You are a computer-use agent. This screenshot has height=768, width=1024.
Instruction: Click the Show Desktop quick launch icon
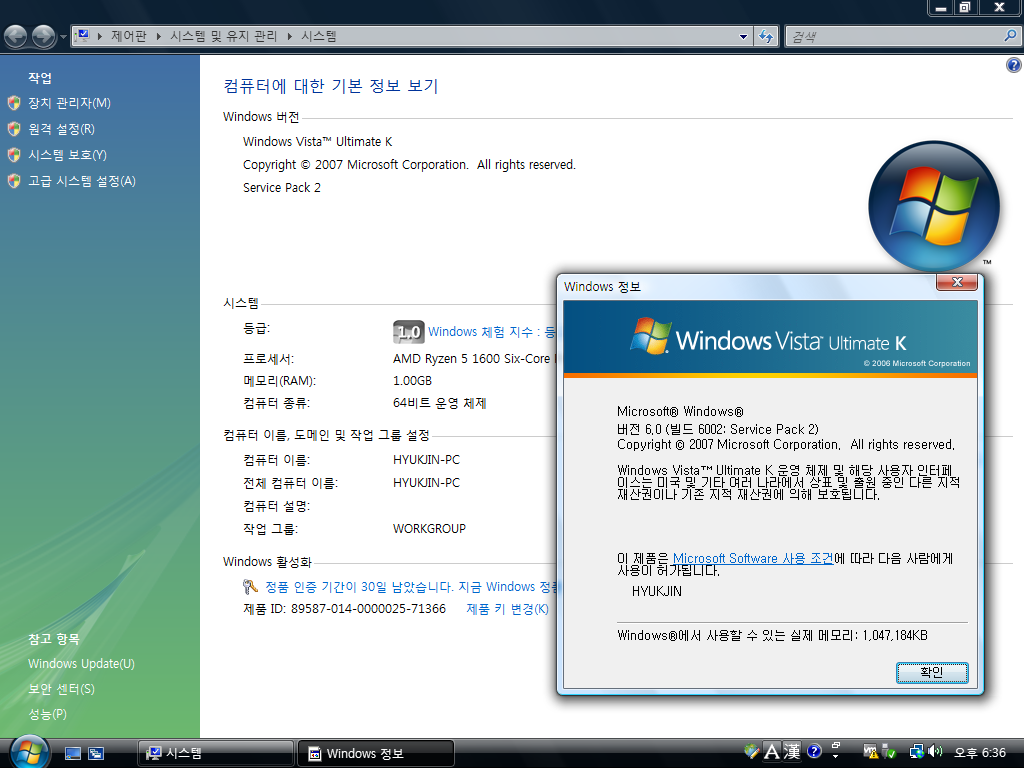72,754
